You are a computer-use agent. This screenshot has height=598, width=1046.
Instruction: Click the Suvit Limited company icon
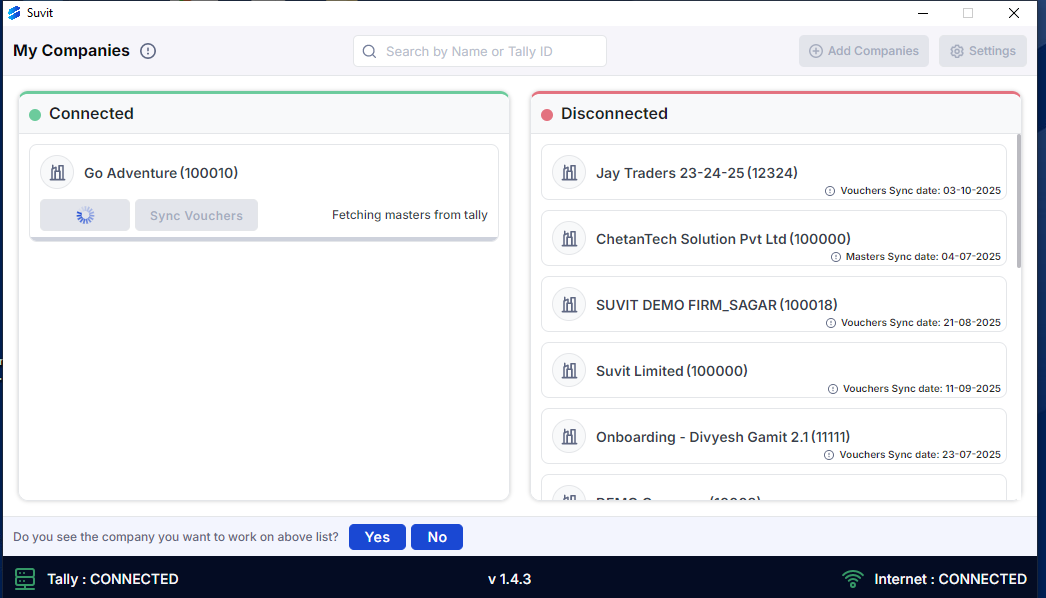pyautogui.click(x=569, y=370)
